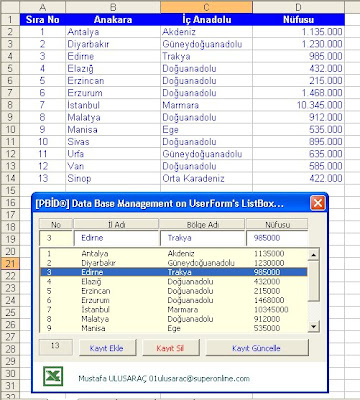The height and width of the screenshot is (400, 360).
Task: Select the Manisa row in the listbox
Action: click(174, 328)
